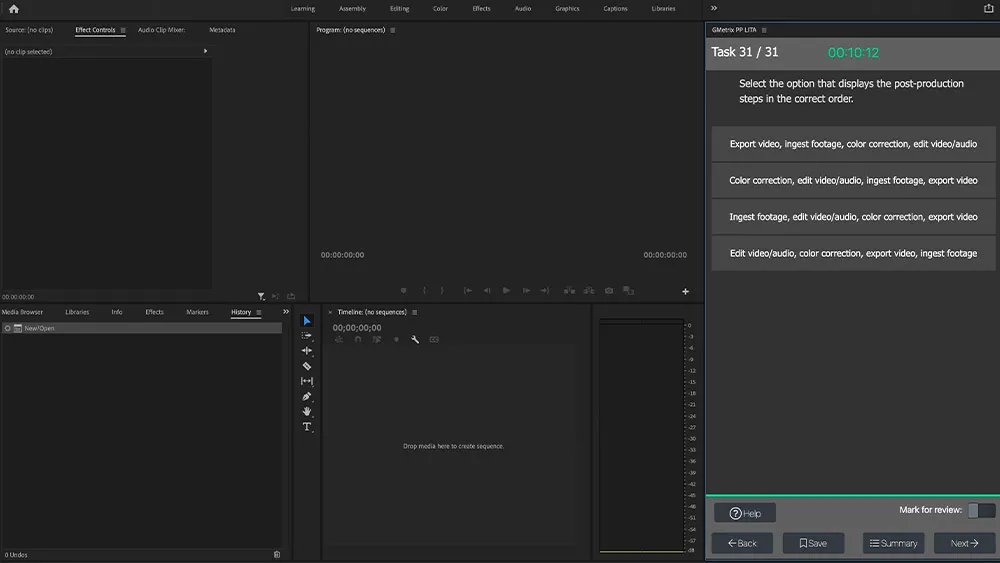Select the Razor tool
The width and height of the screenshot is (1000, 563).
point(307,366)
